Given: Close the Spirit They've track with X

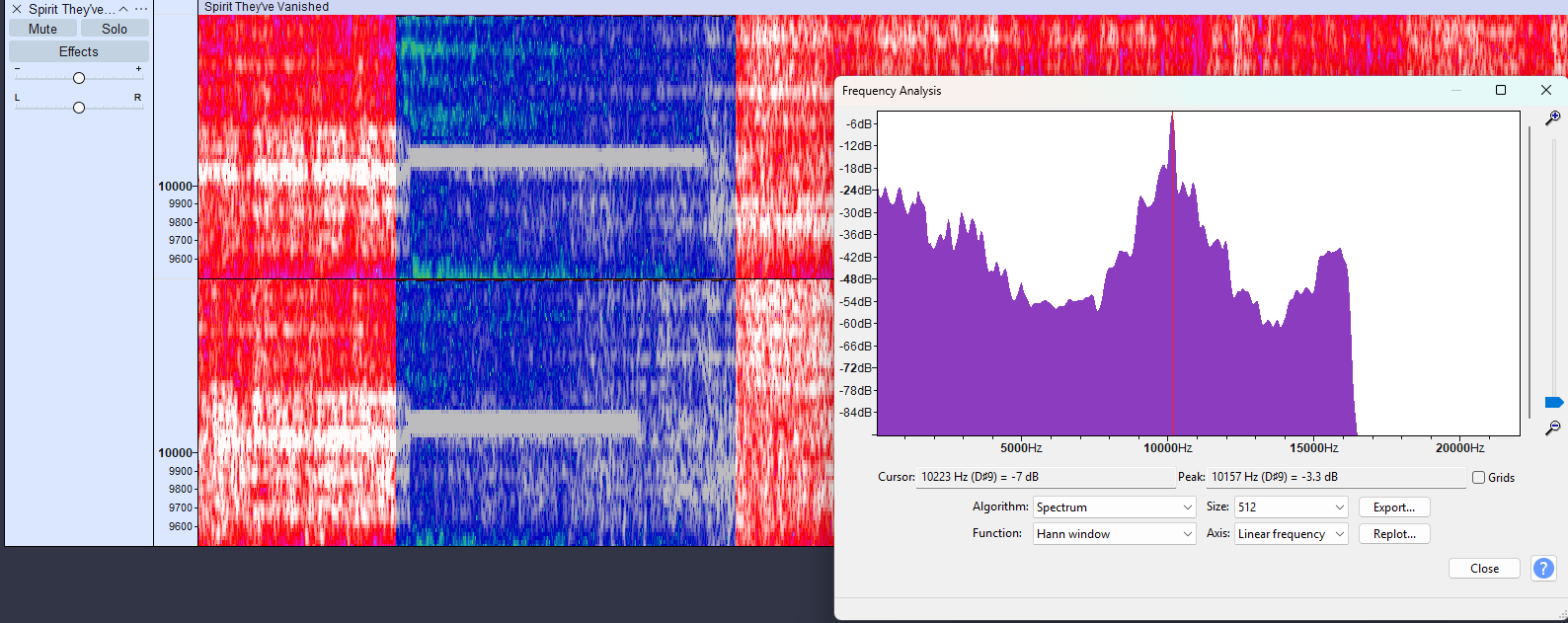Looking at the screenshot, I should click(x=16, y=9).
